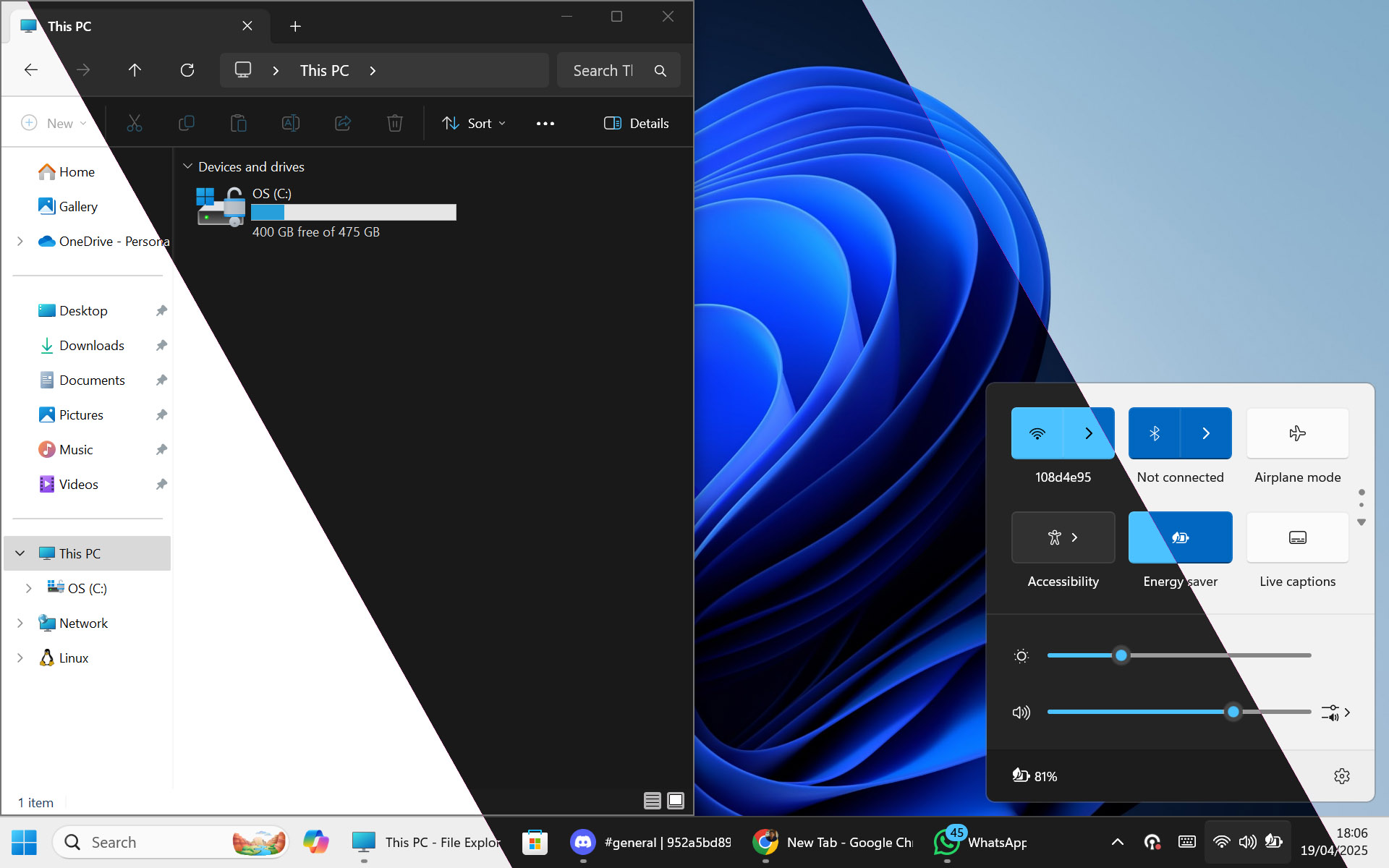Toggle Airplane mode tile

coord(1297,433)
